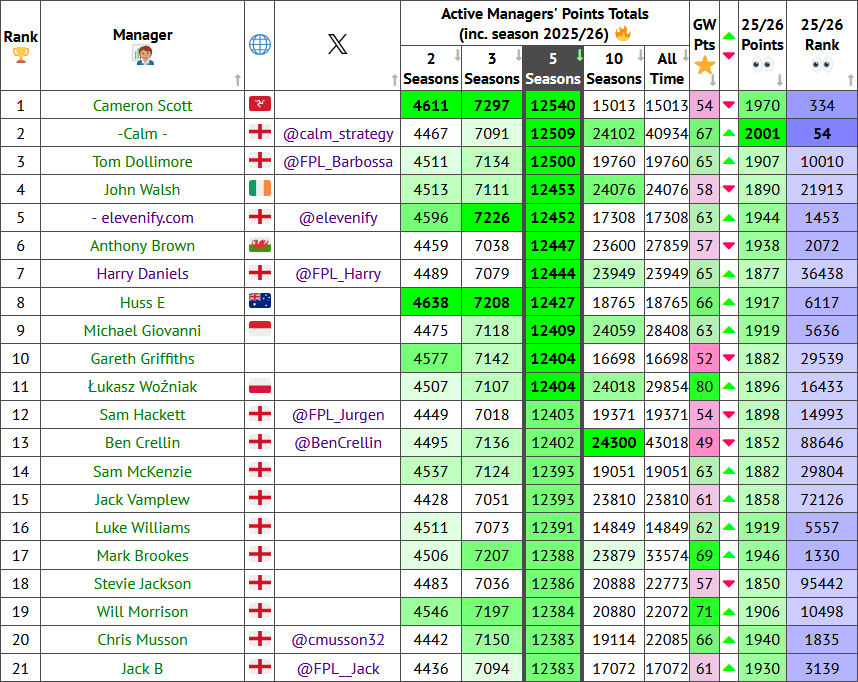Click the Australia flag beside Huss E
Image resolution: width=858 pixels, height=682 pixels.
[260, 300]
